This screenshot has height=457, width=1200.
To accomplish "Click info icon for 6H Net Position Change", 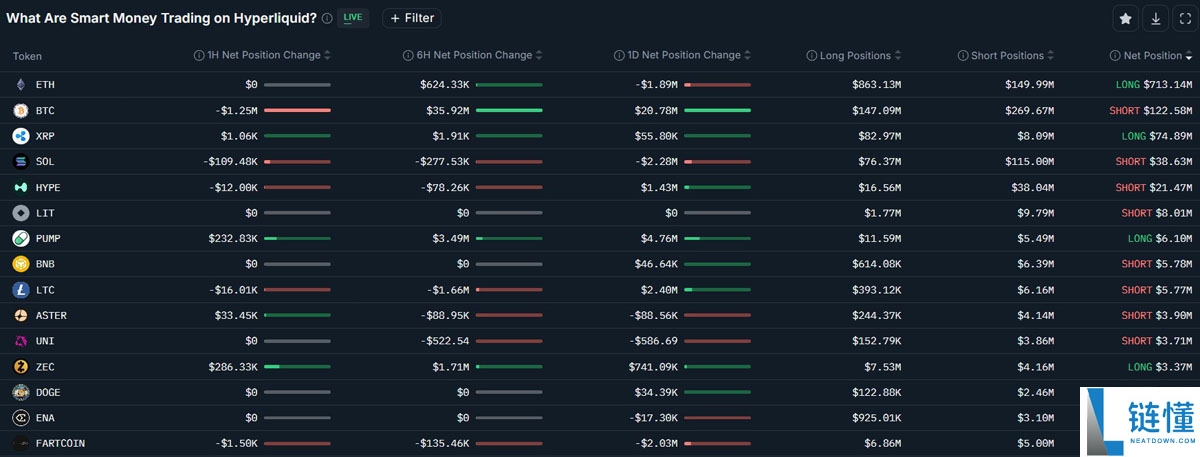I will [408, 56].
